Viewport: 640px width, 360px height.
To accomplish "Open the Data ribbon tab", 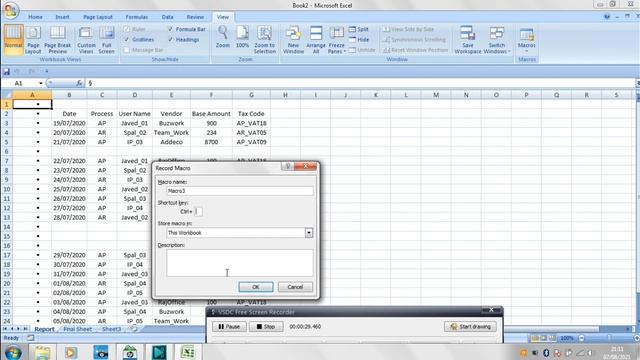I will tap(167, 17).
